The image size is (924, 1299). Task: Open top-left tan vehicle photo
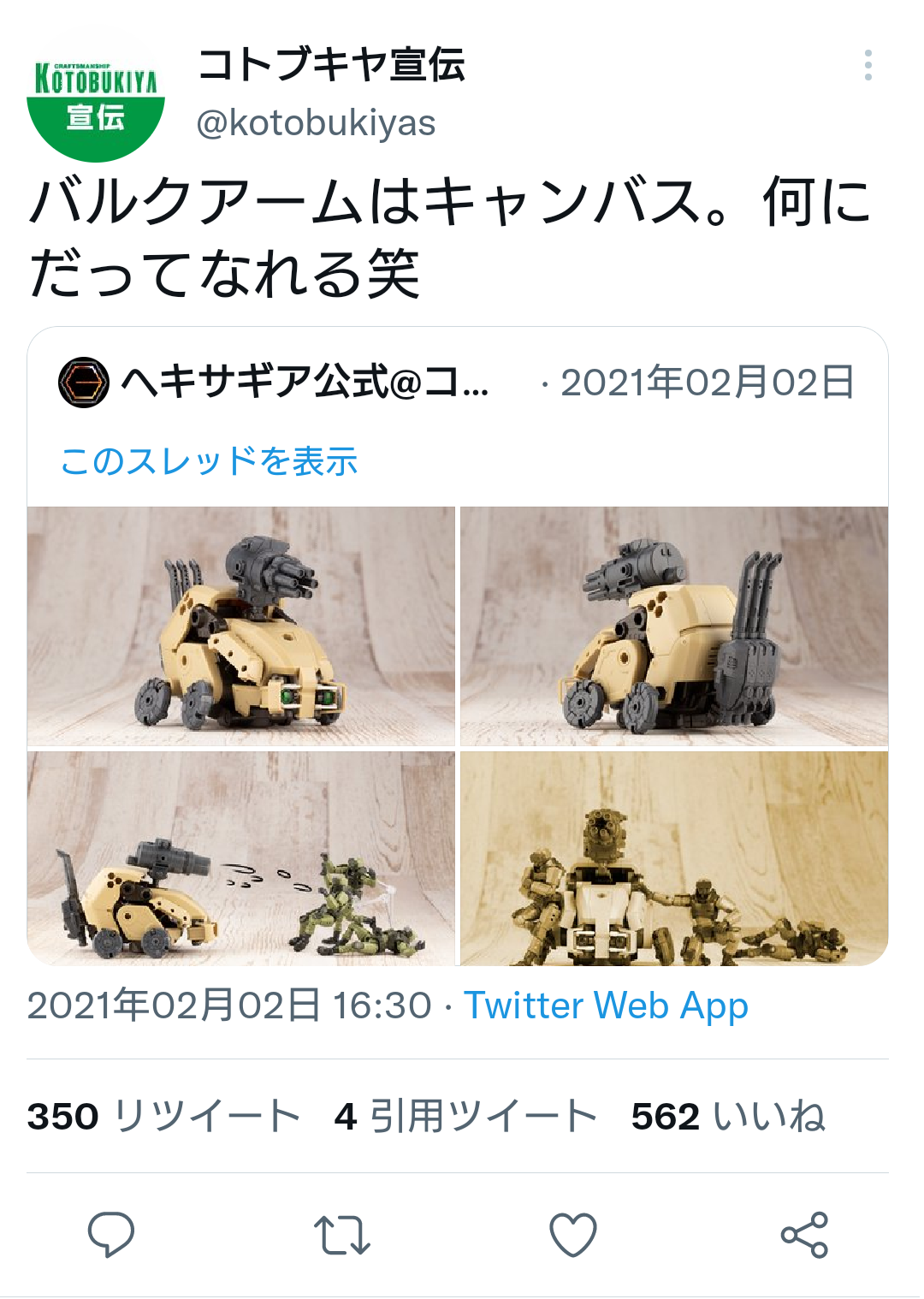tap(241, 626)
